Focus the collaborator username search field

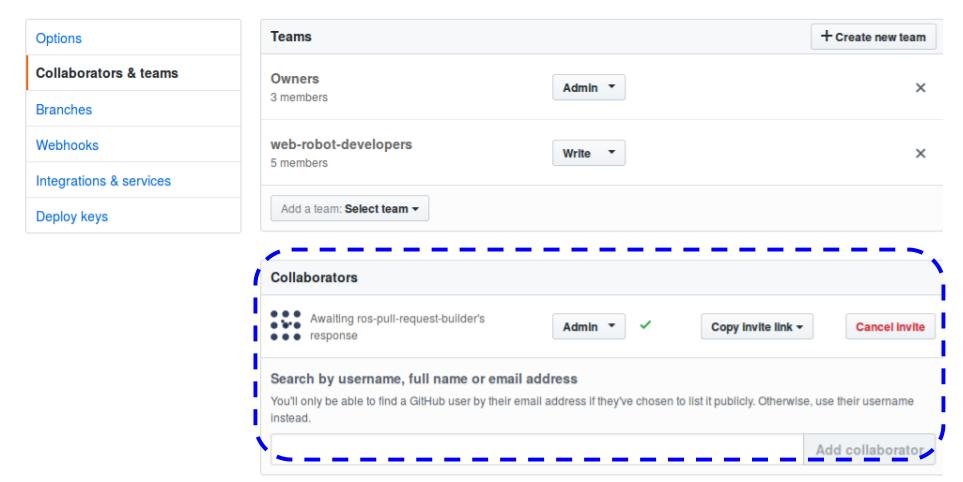(536, 449)
